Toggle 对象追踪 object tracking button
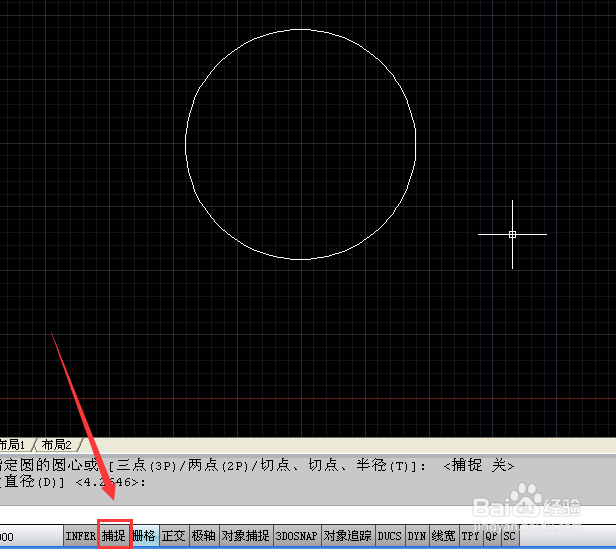Screen dimensions: 616x549 348,536
